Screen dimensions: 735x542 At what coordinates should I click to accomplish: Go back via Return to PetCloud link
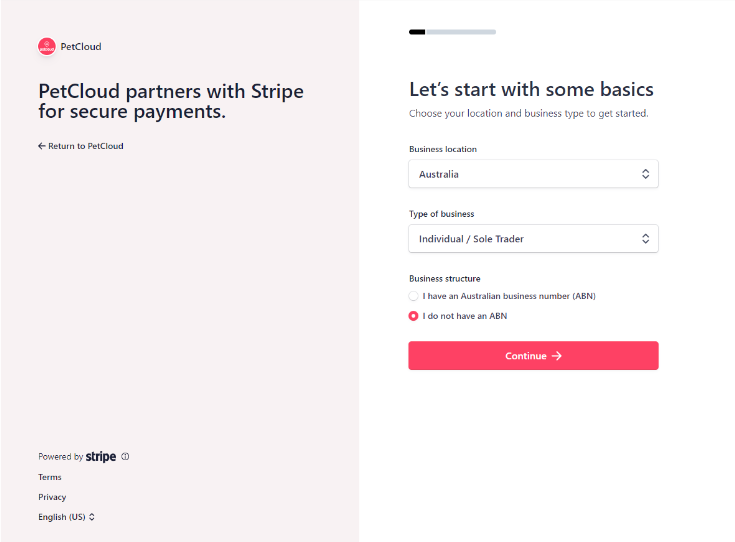[81, 146]
